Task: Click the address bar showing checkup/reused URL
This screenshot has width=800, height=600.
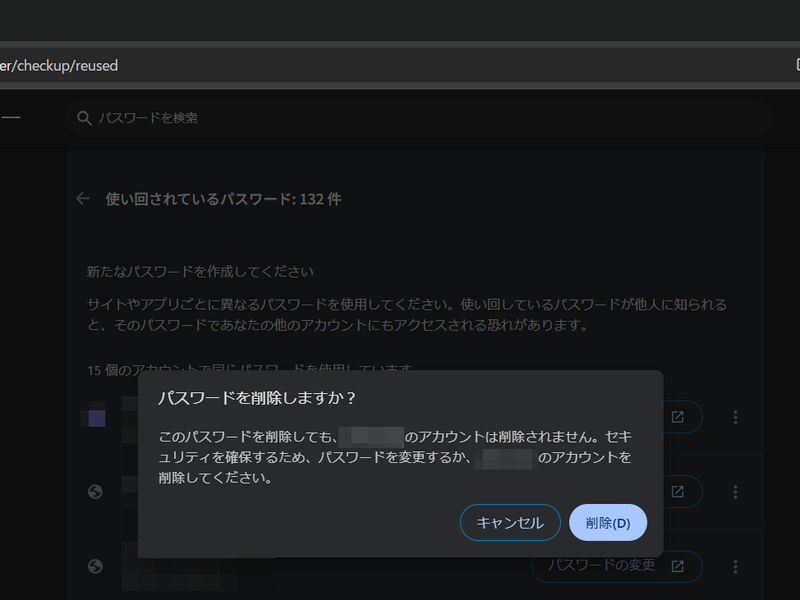Action: 60,65
